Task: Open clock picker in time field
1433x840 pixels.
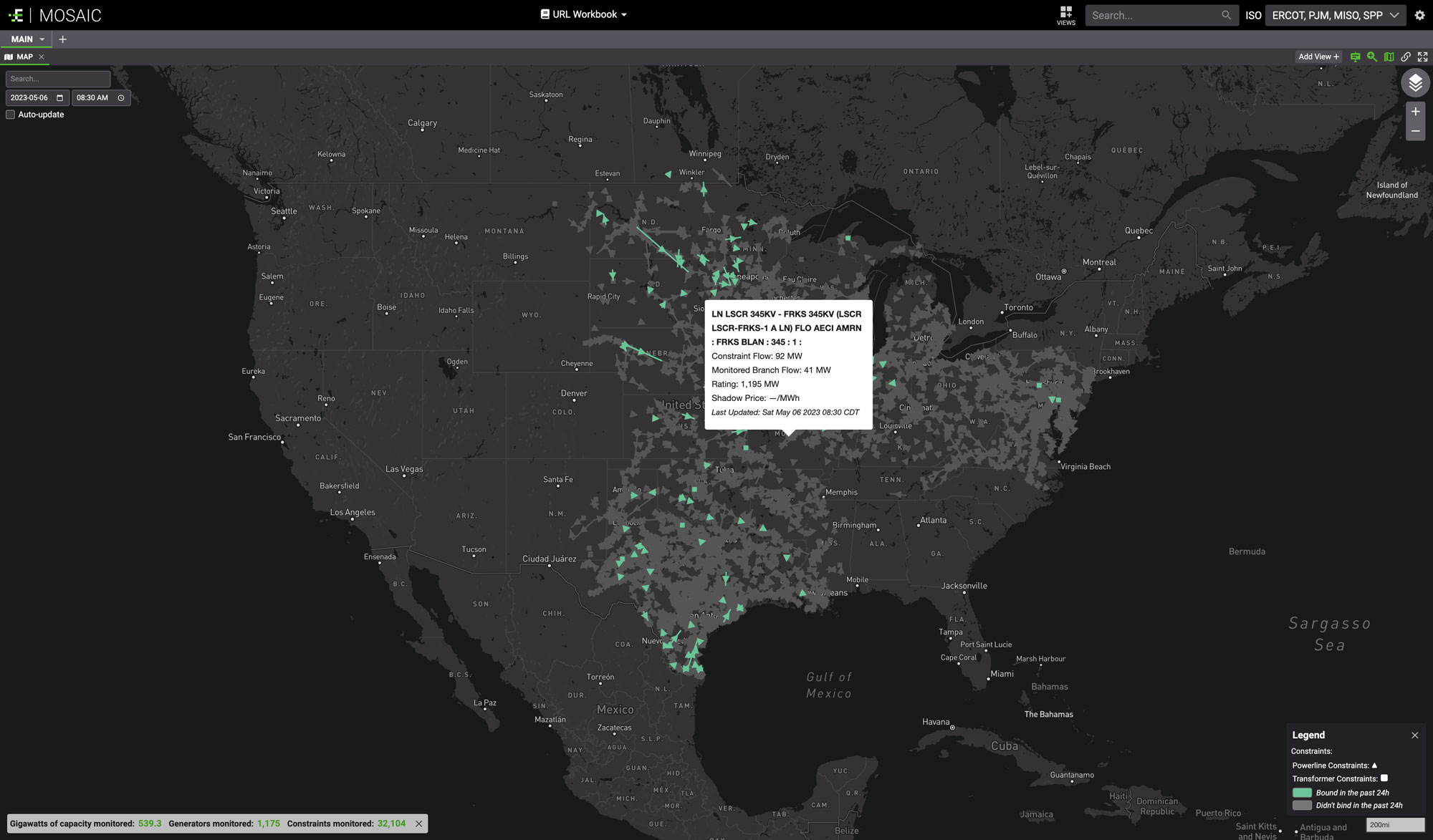Action: click(121, 97)
